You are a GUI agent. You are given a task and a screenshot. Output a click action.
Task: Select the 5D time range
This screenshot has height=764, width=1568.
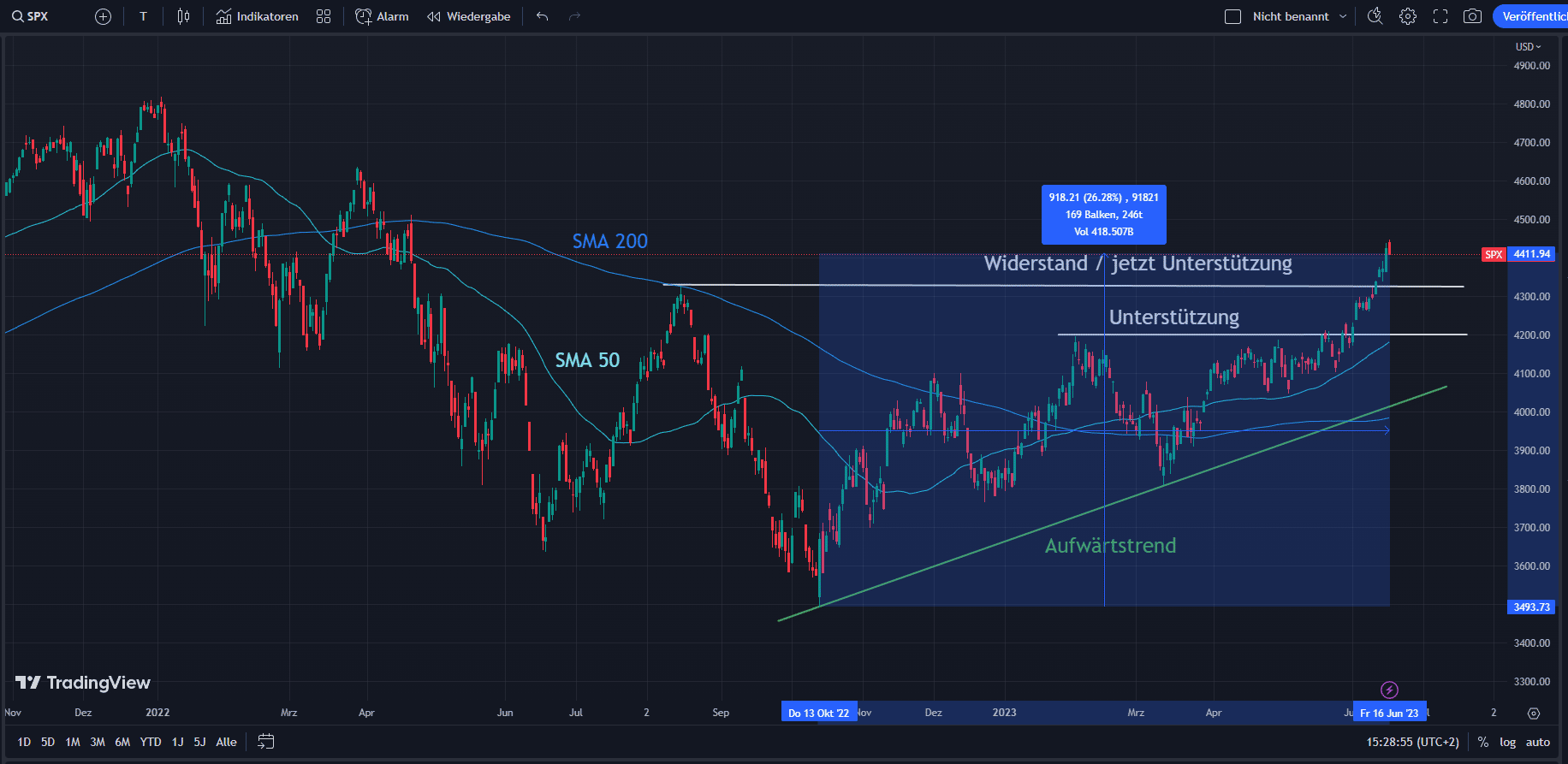(48, 742)
